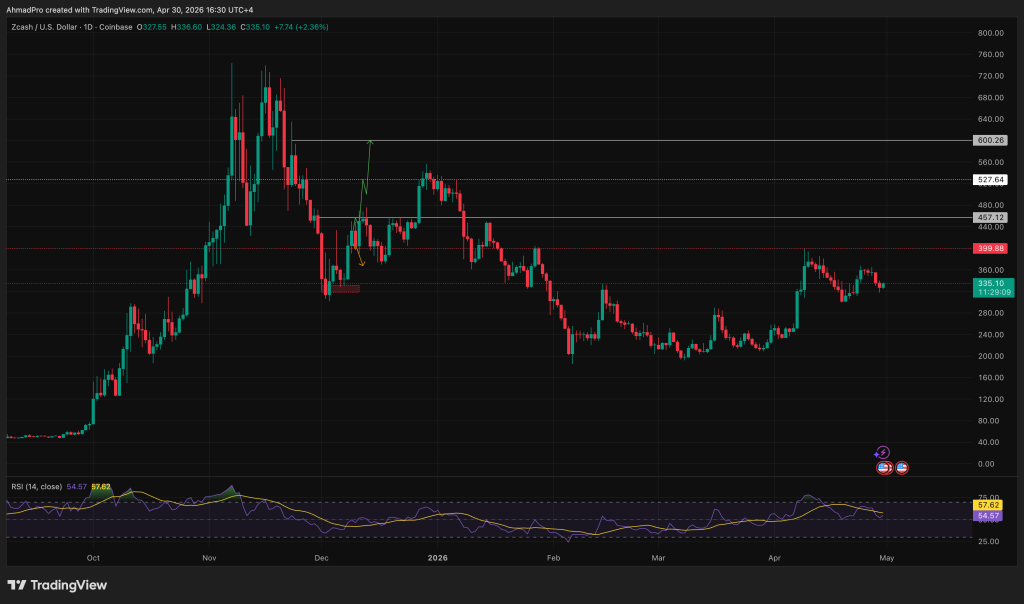Click the green upward projection arrow tip
Image resolution: width=1024 pixels, height=604 pixels.
click(370, 142)
